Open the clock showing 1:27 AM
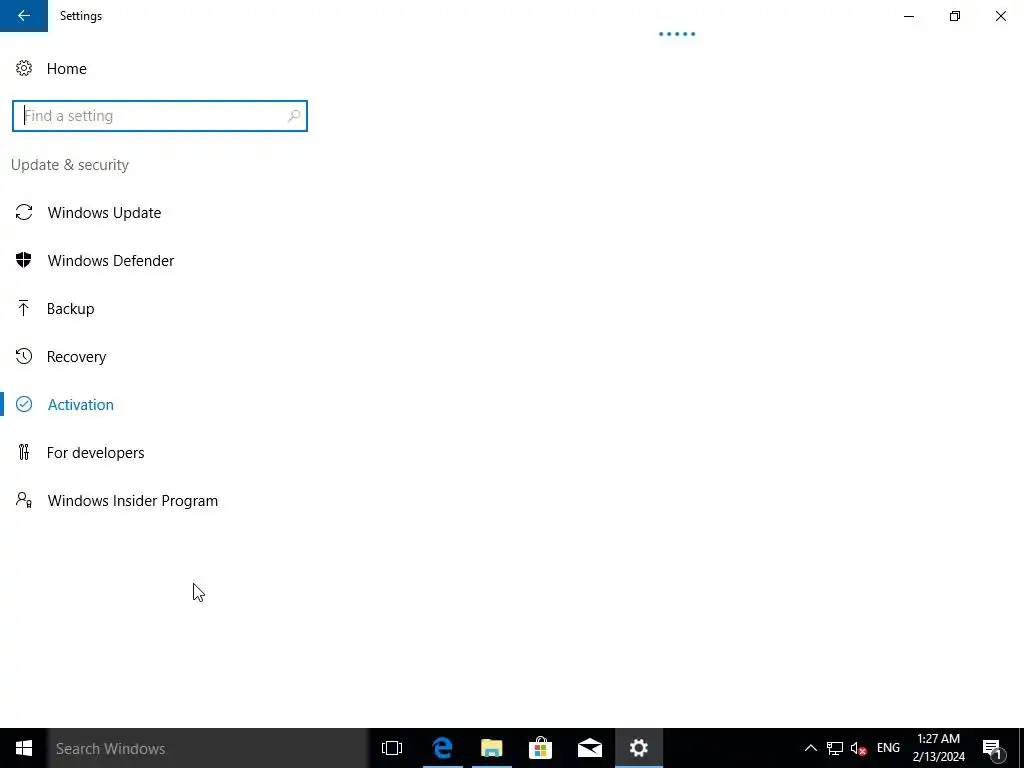Image resolution: width=1024 pixels, height=768 pixels. point(938,748)
